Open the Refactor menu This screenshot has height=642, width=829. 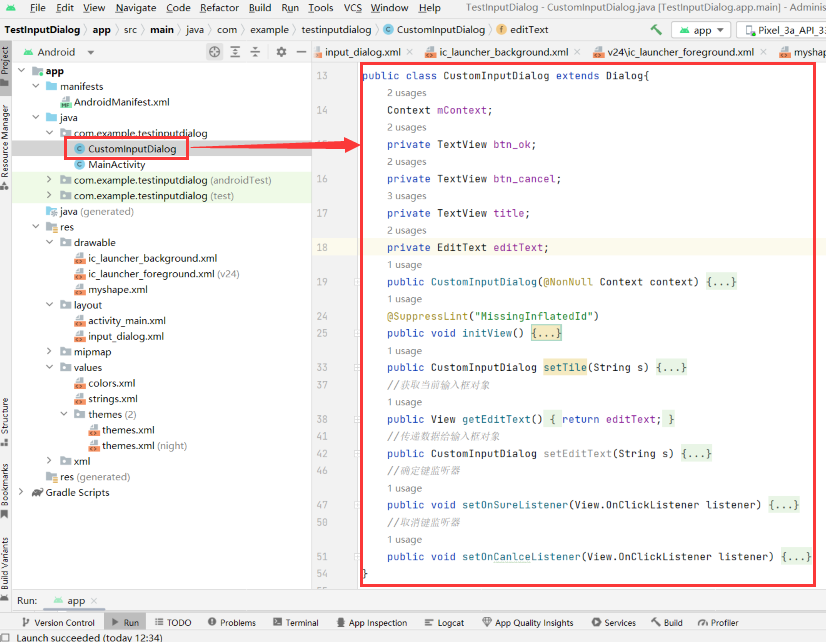point(219,8)
